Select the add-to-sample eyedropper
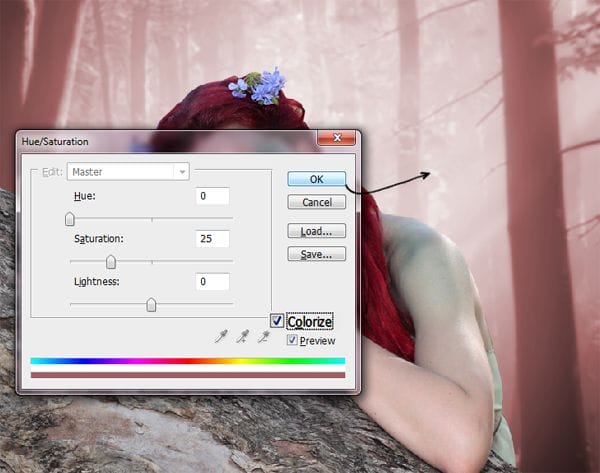600x473 pixels. tap(242, 336)
